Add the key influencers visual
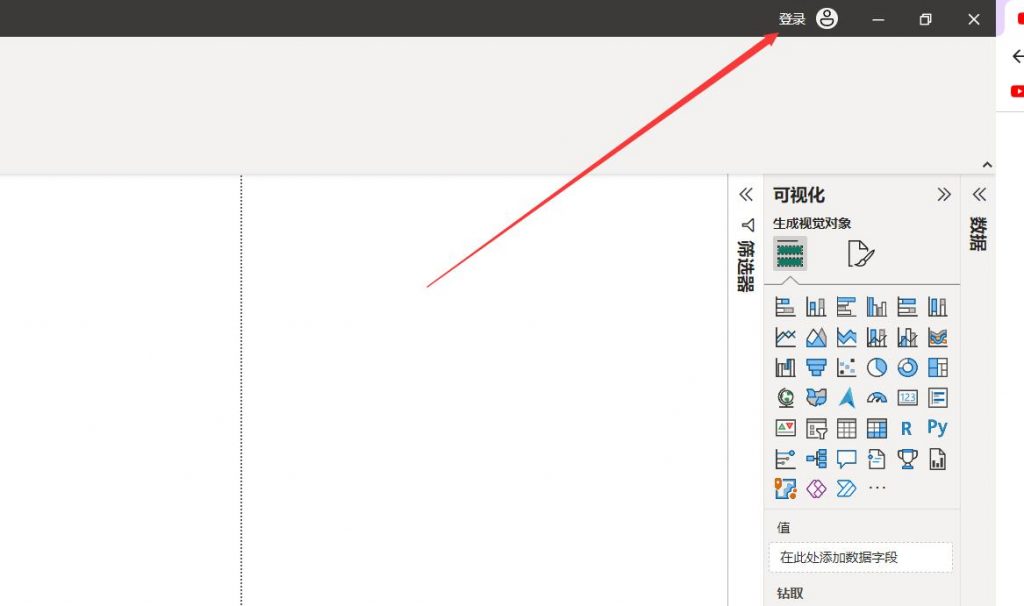Viewport: 1024px width, 606px height. click(785, 459)
